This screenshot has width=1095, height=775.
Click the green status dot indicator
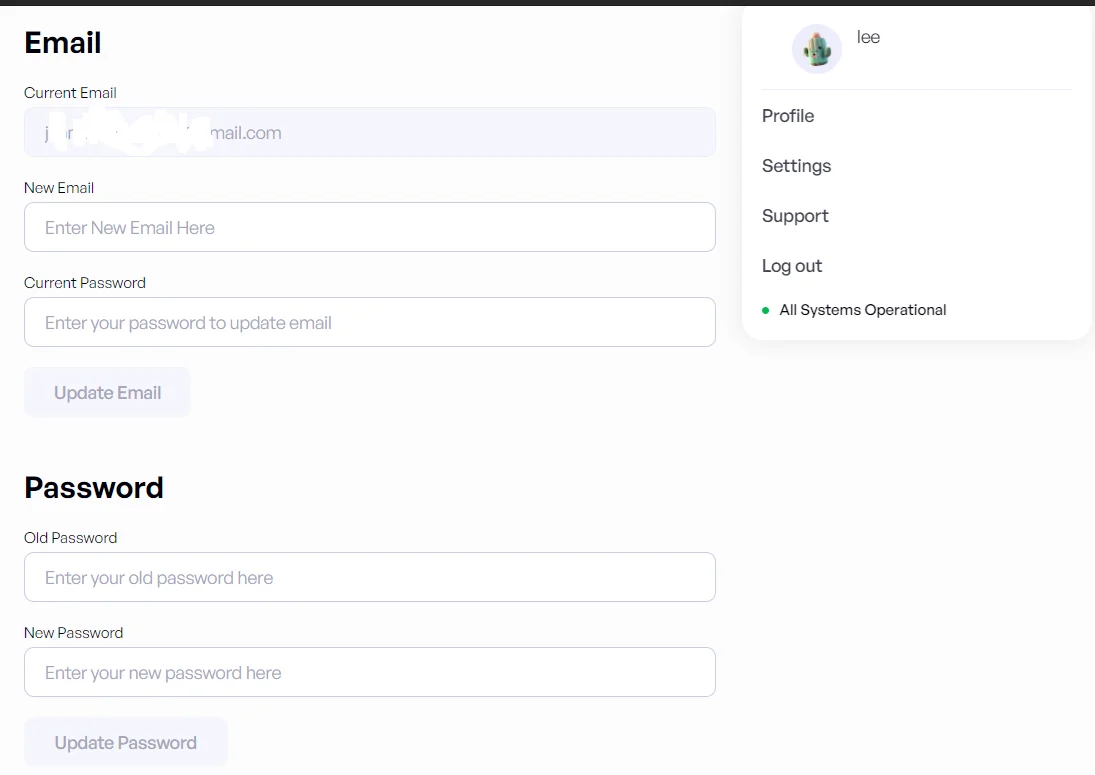coord(765,310)
